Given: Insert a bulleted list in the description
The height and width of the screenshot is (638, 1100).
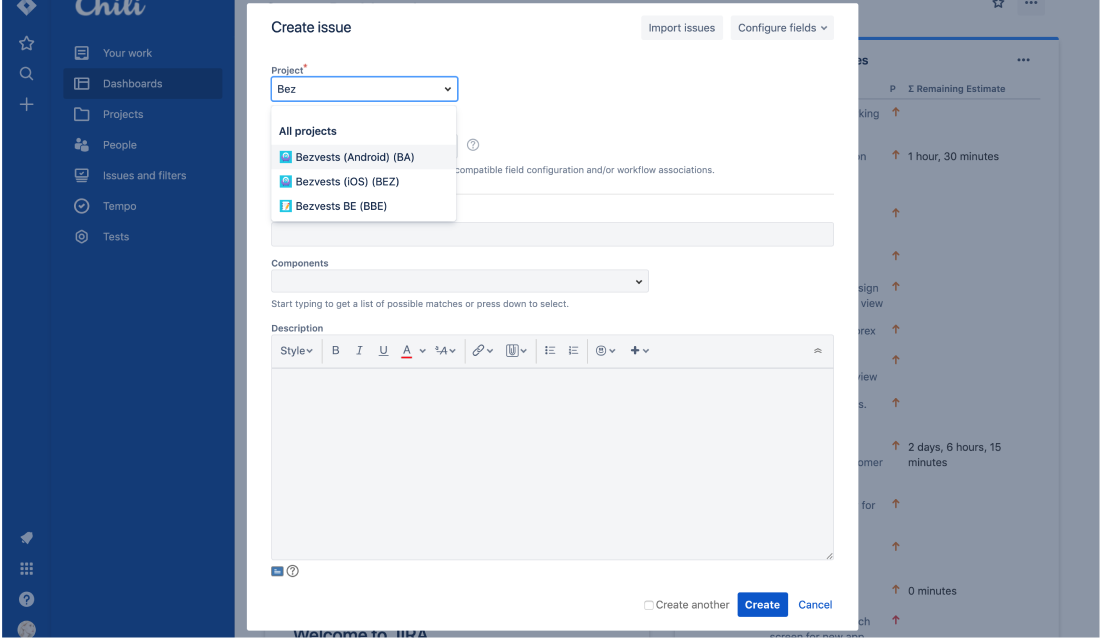Looking at the screenshot, I should coord(550,350).
